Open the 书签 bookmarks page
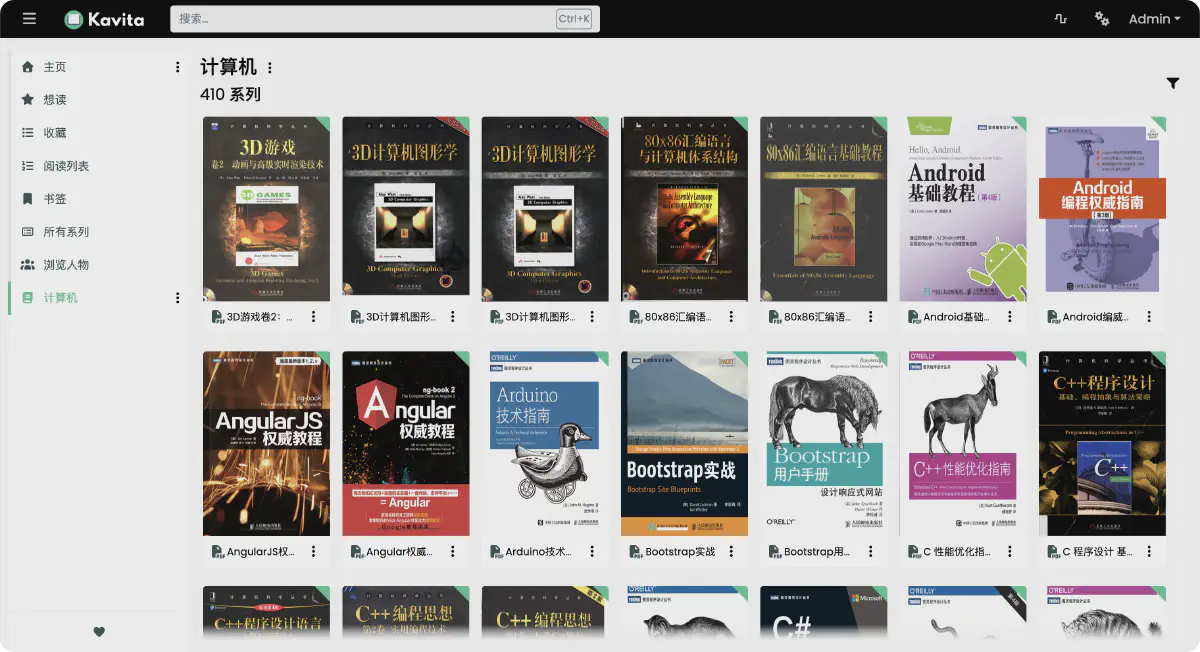 coord(54,199)
